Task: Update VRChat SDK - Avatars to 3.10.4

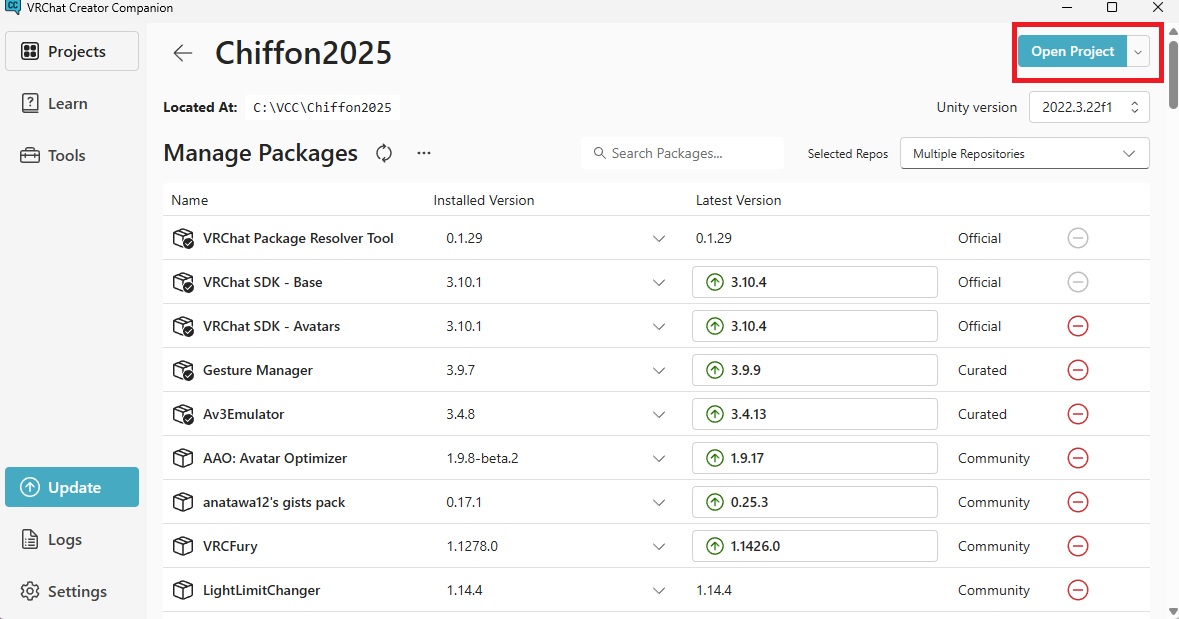Action: pyautogui.click(x=815, y=326)
